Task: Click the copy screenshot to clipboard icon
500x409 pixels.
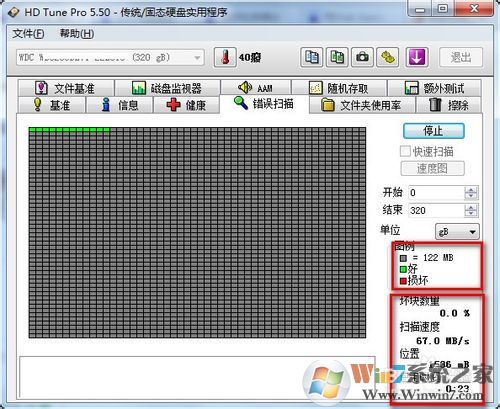Action: tap(337, 57)
